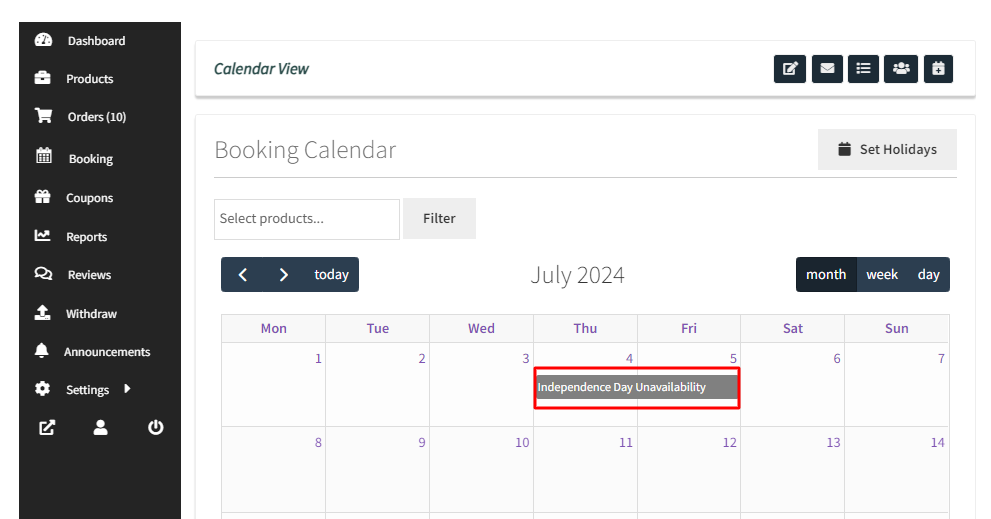
Task: Open the Reports page
Action: (x=87, y=237)
